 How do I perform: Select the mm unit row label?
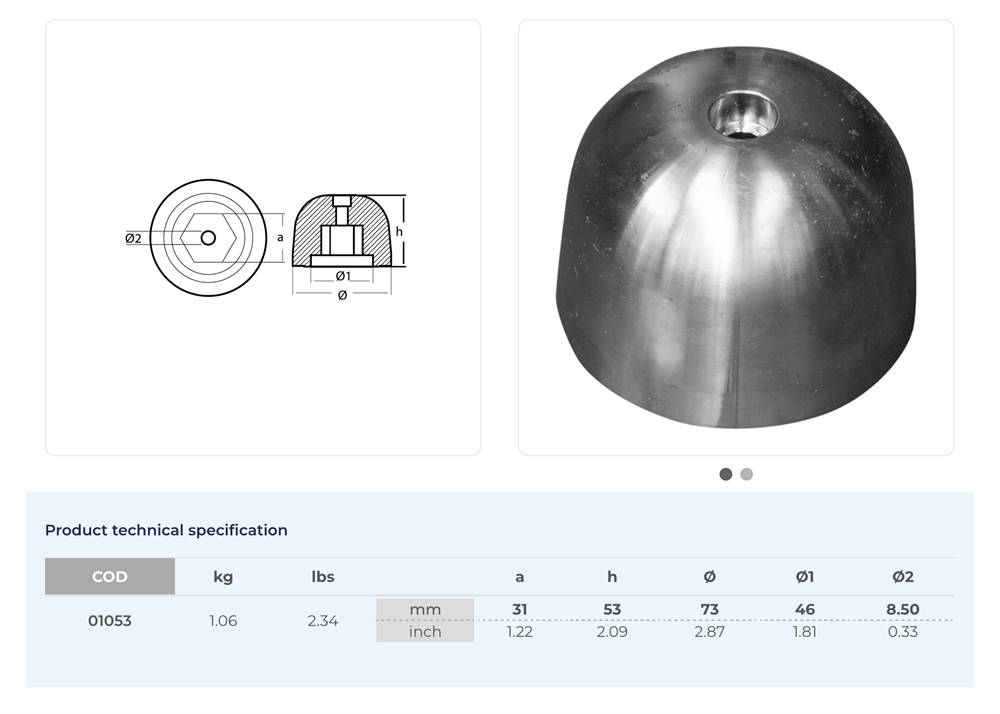425,609
